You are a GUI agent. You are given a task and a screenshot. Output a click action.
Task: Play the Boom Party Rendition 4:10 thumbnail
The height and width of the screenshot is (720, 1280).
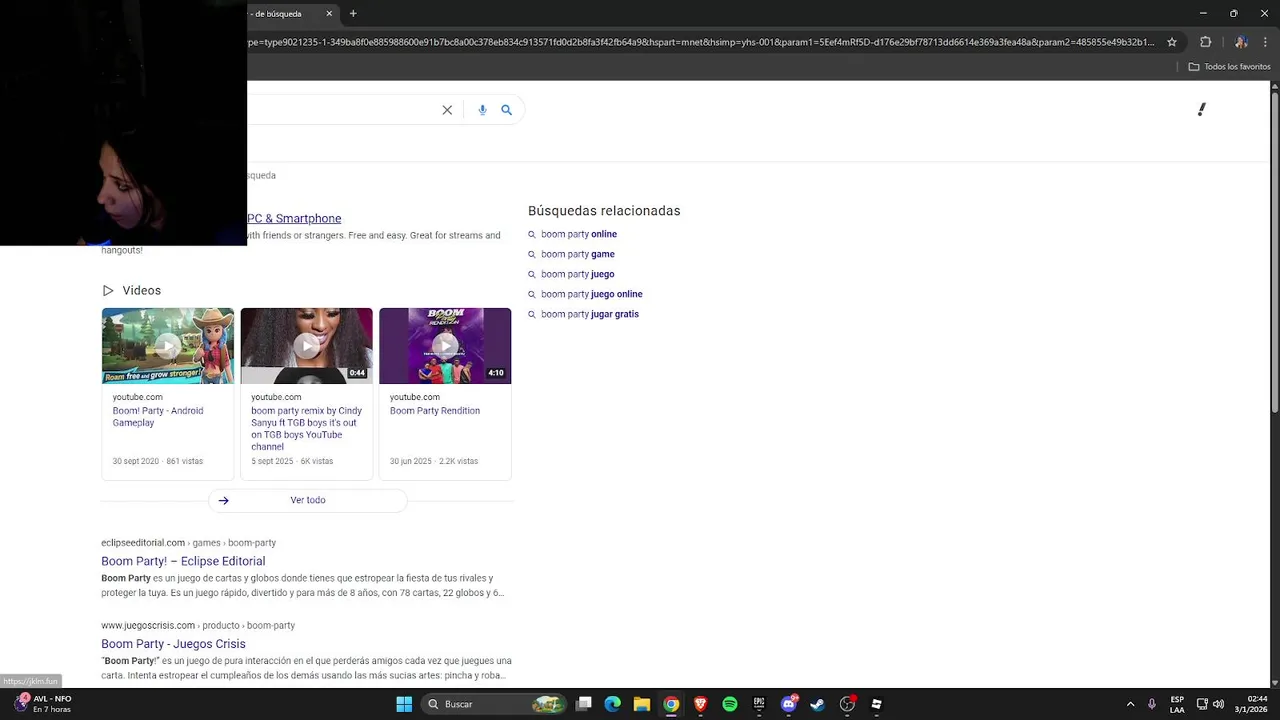(445, 346)
